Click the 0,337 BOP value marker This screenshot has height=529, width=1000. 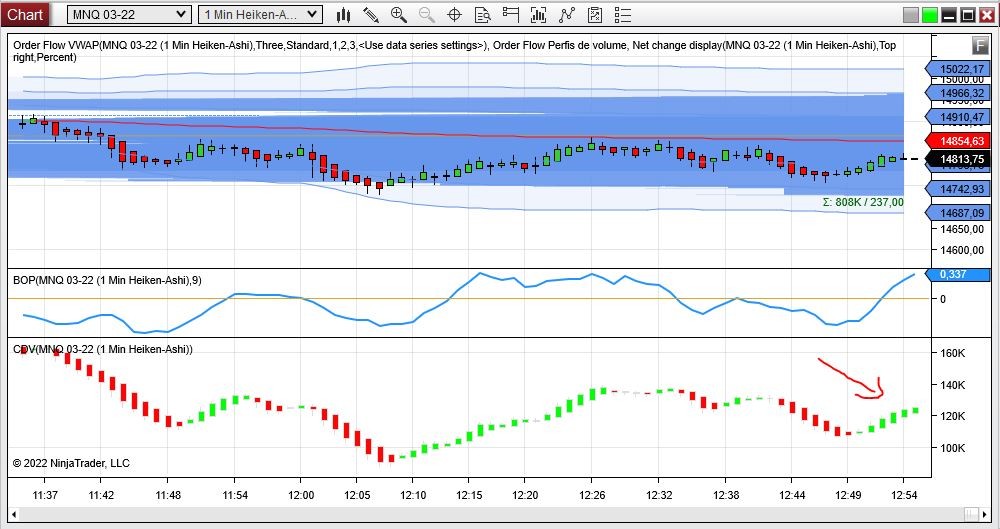[958, 274]
